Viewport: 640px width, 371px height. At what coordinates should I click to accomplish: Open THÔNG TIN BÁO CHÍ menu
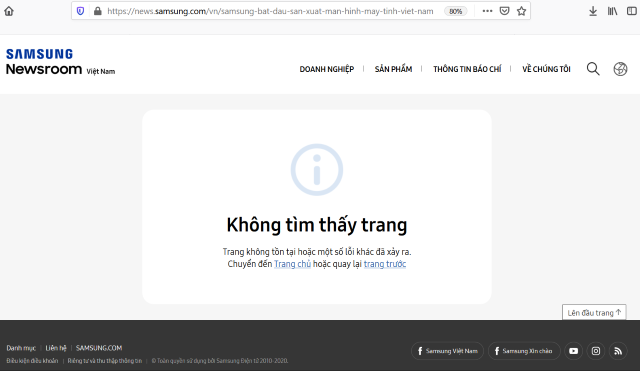click(x=467, y=69)
